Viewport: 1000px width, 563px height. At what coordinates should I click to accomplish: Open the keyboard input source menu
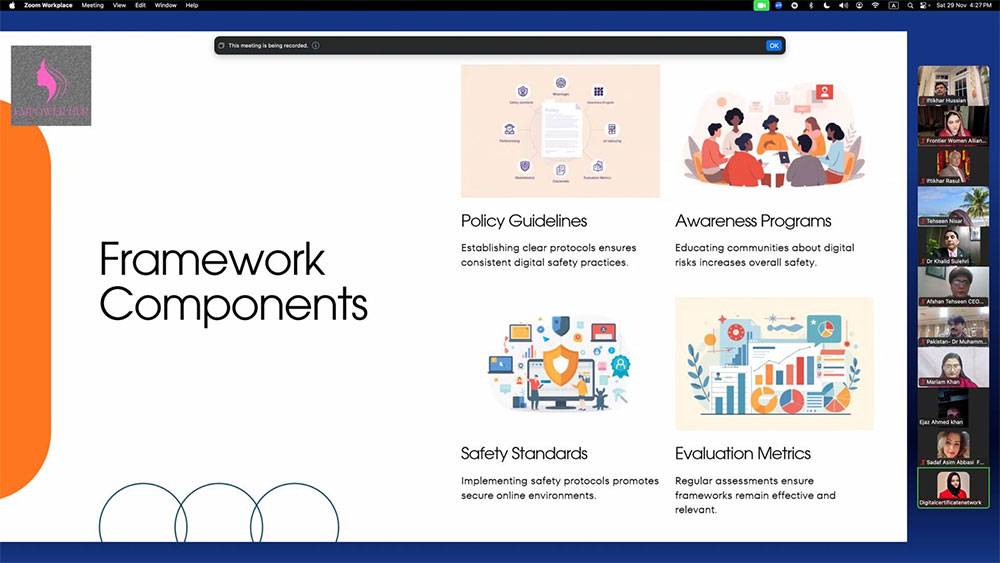[x=893, y=5]
